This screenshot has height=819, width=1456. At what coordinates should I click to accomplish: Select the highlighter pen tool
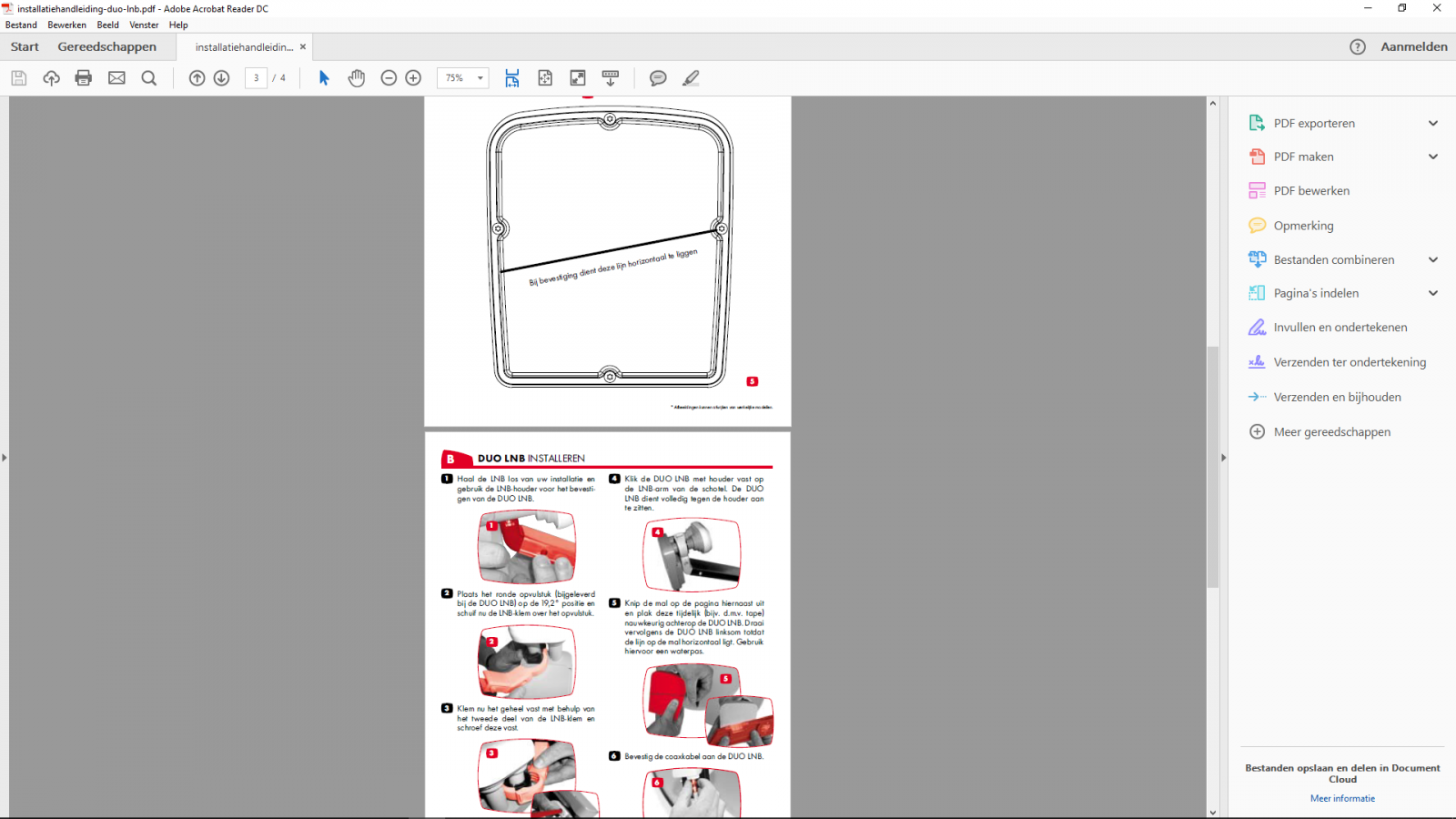click(691, 78)
